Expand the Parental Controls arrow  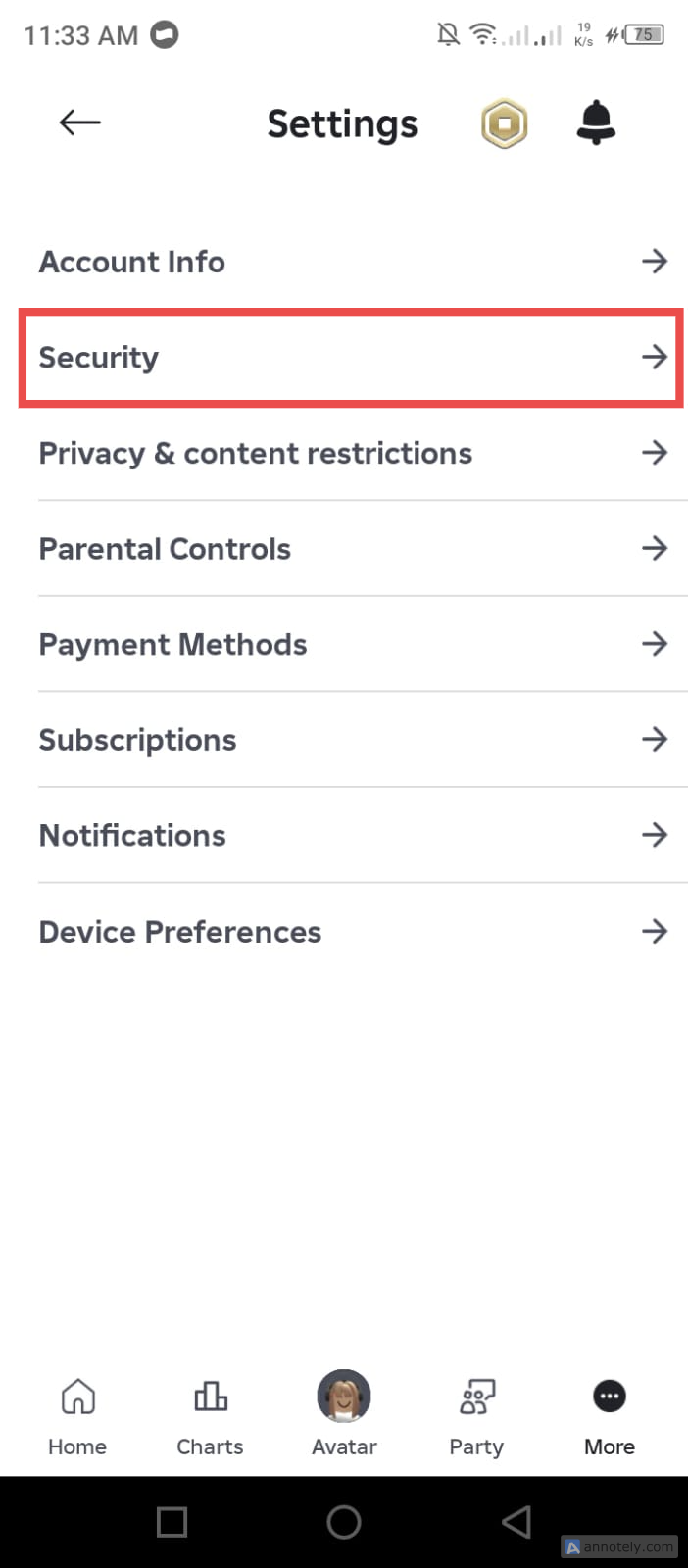[654, 548]
